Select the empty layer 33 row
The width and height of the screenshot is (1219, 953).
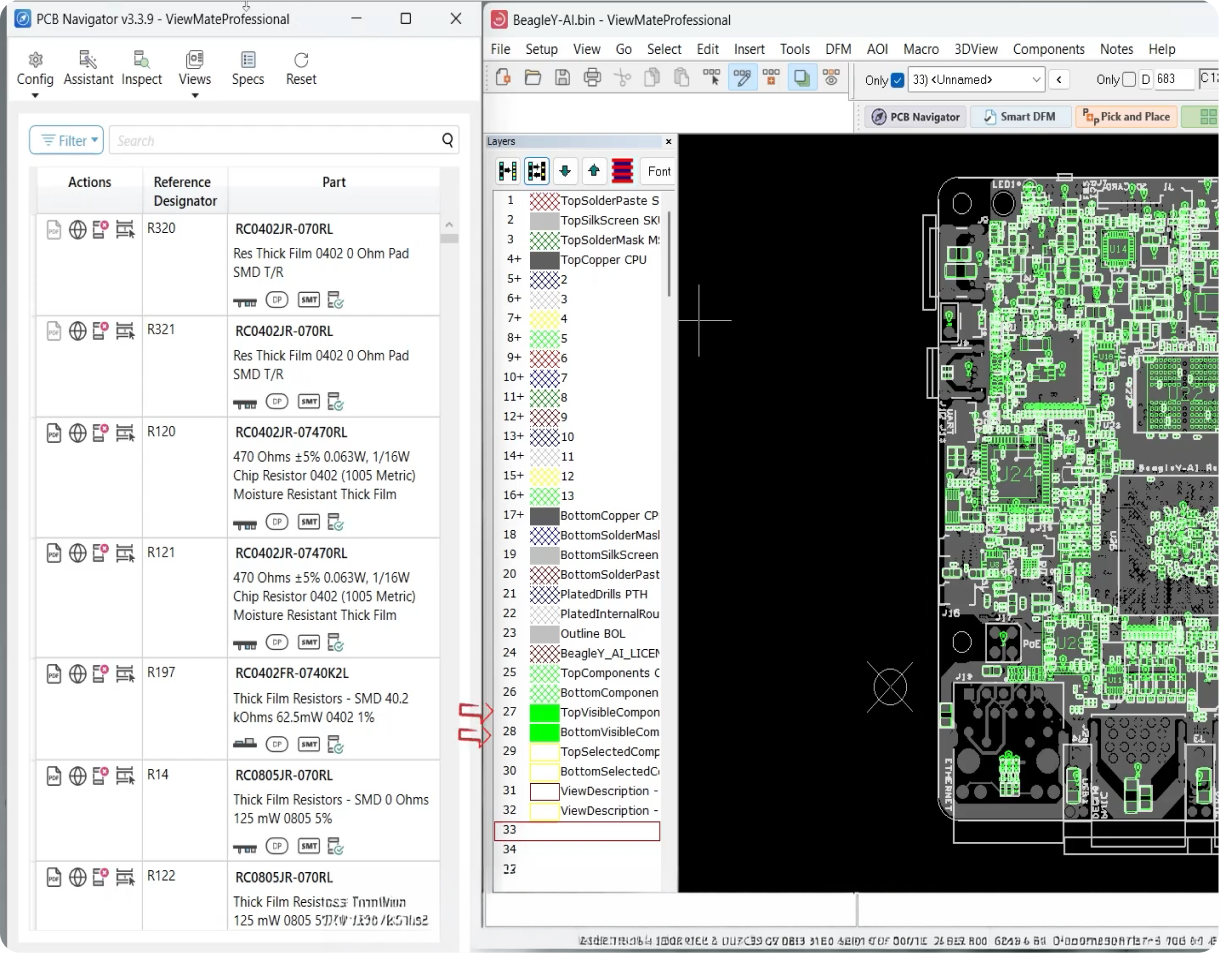pos(577,830)
